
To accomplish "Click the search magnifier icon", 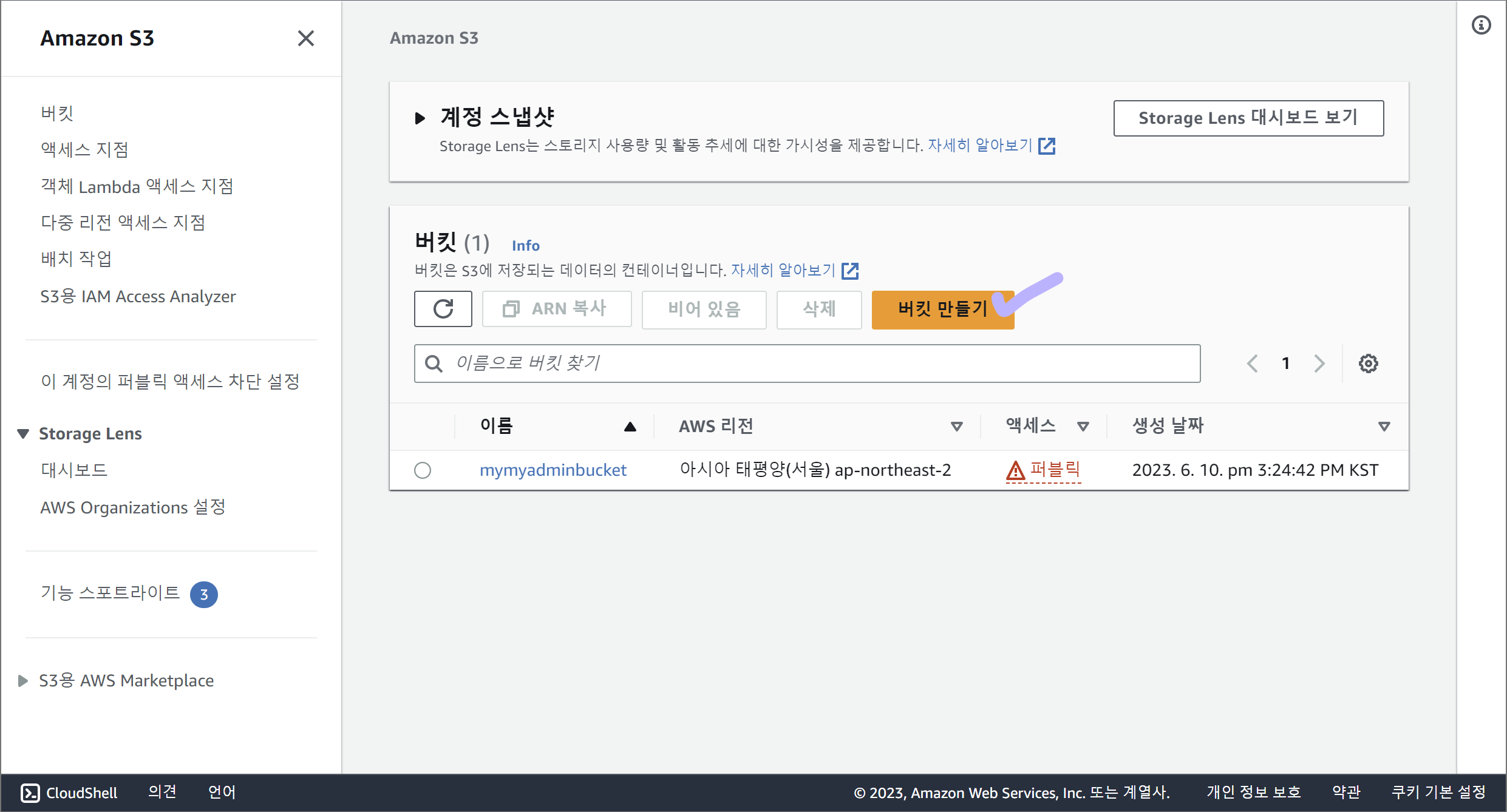I will click(x=434, y=364).
